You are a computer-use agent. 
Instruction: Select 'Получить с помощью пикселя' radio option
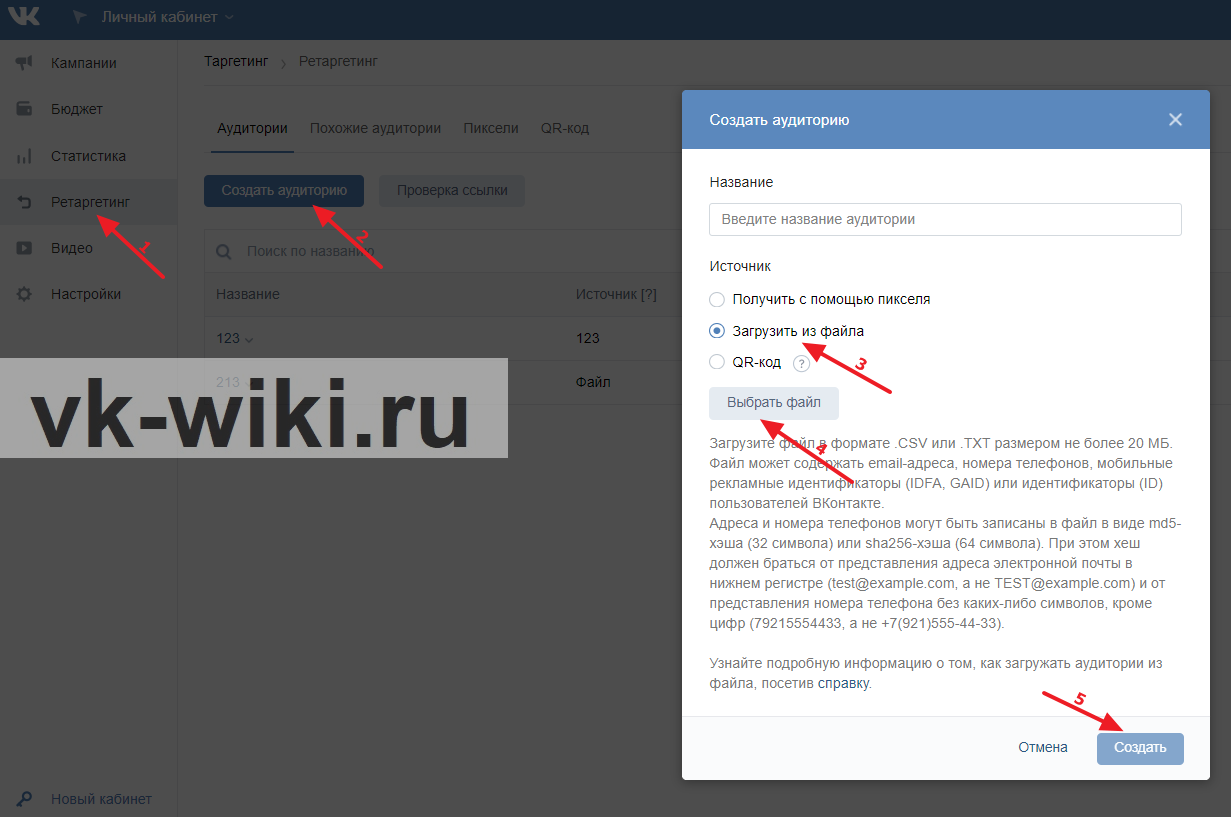716,299
